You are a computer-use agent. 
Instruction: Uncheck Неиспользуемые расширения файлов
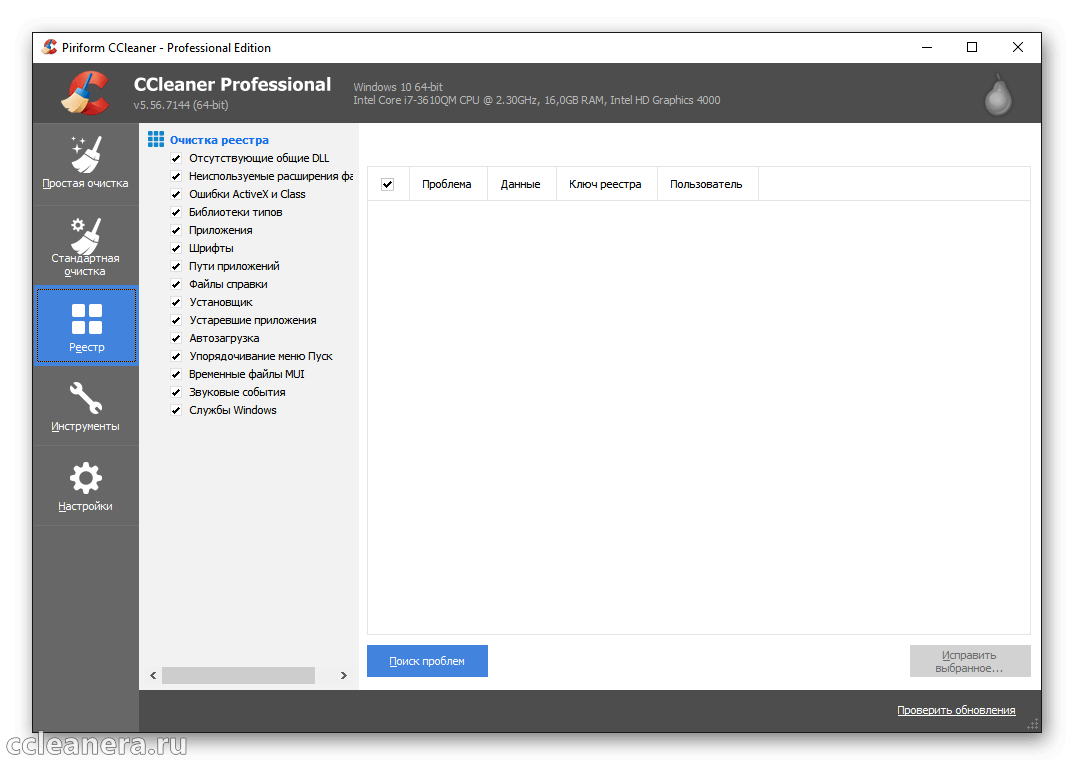[x=176, y=176]
